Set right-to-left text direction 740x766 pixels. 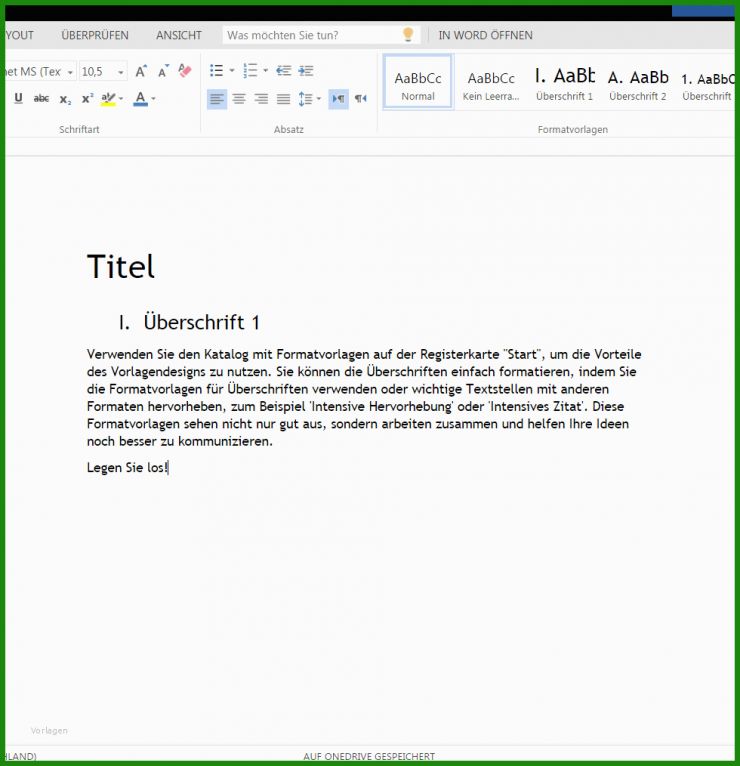click(360, 99)
